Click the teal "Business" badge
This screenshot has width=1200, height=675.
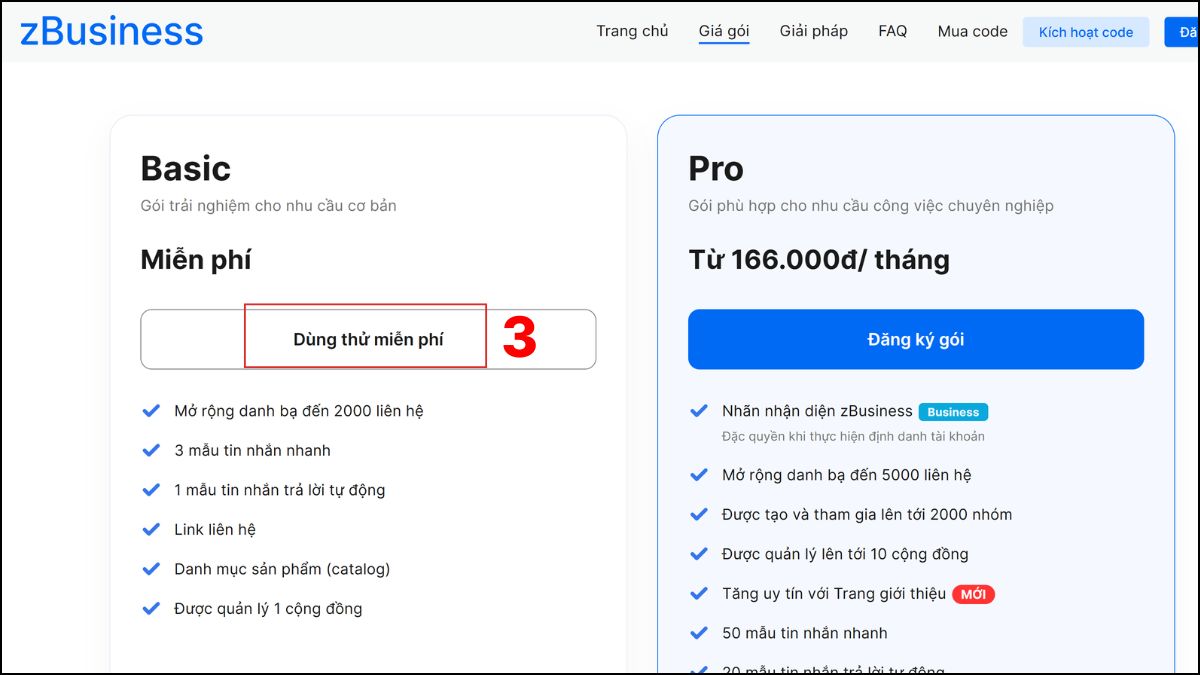953,411
